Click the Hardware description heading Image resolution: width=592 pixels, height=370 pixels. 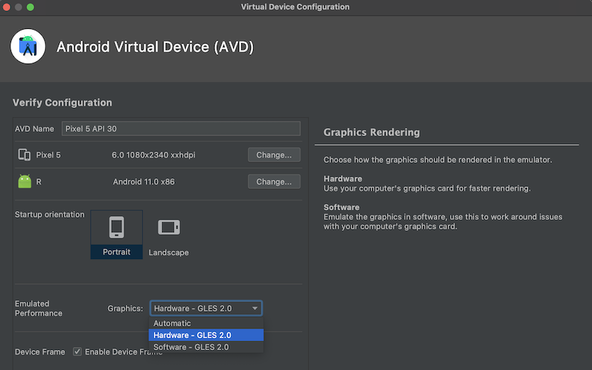(x=343, y=179)
